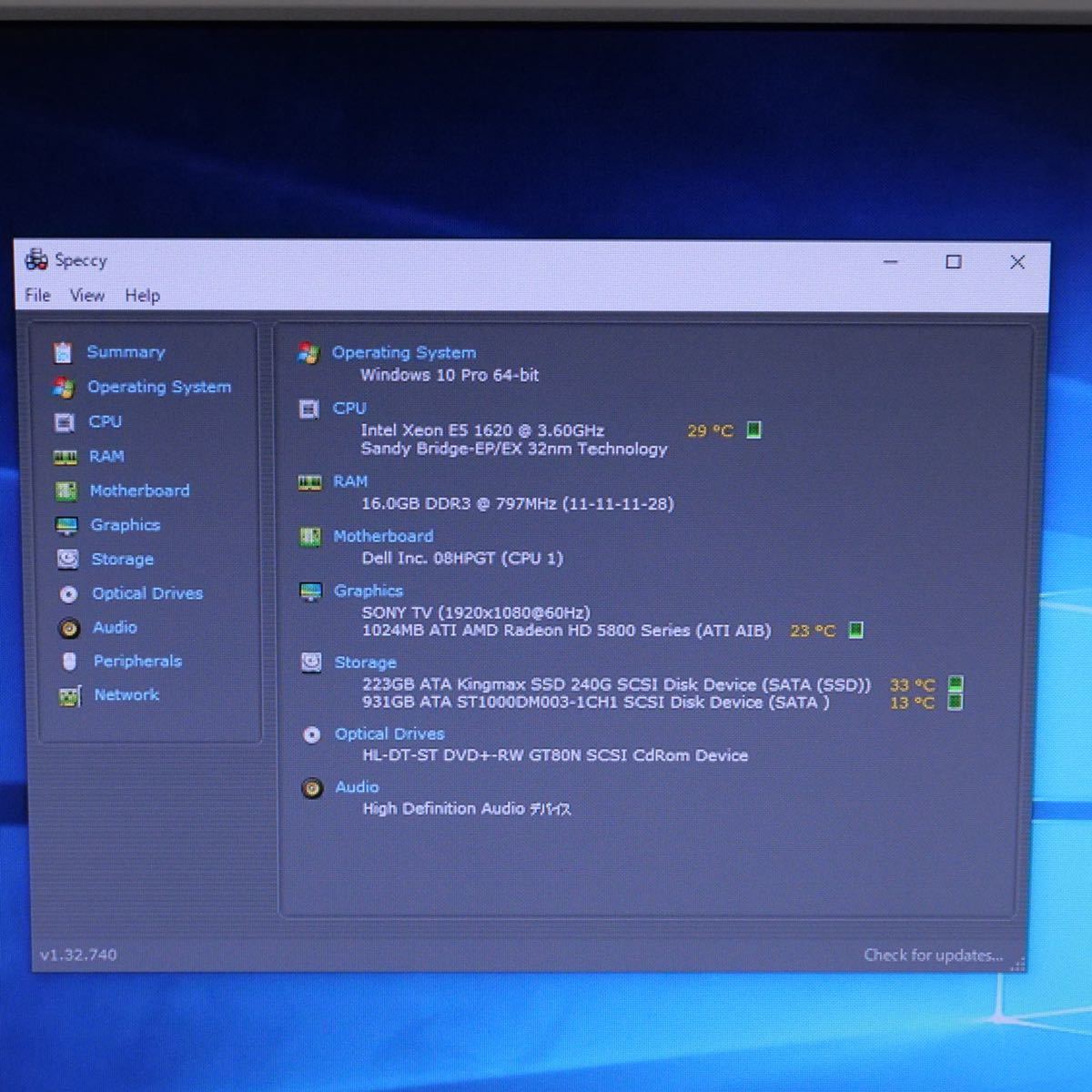This screenshot has width=1092, height=1092.
Task: Select the Peripherals mouse icon in sidebar
Action: 69,662
